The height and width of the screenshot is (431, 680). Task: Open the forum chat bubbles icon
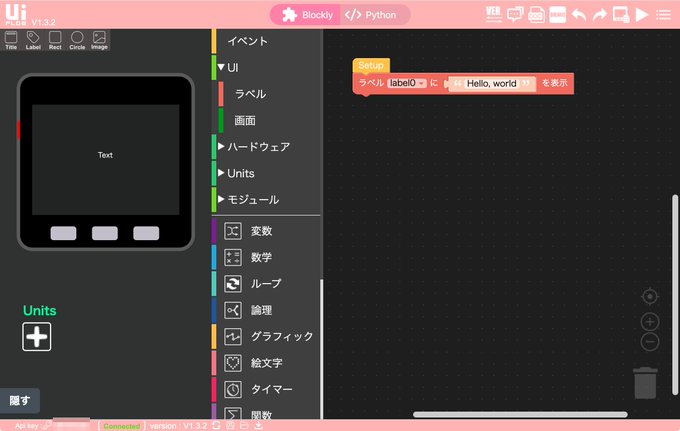click(x=515, y=14)
